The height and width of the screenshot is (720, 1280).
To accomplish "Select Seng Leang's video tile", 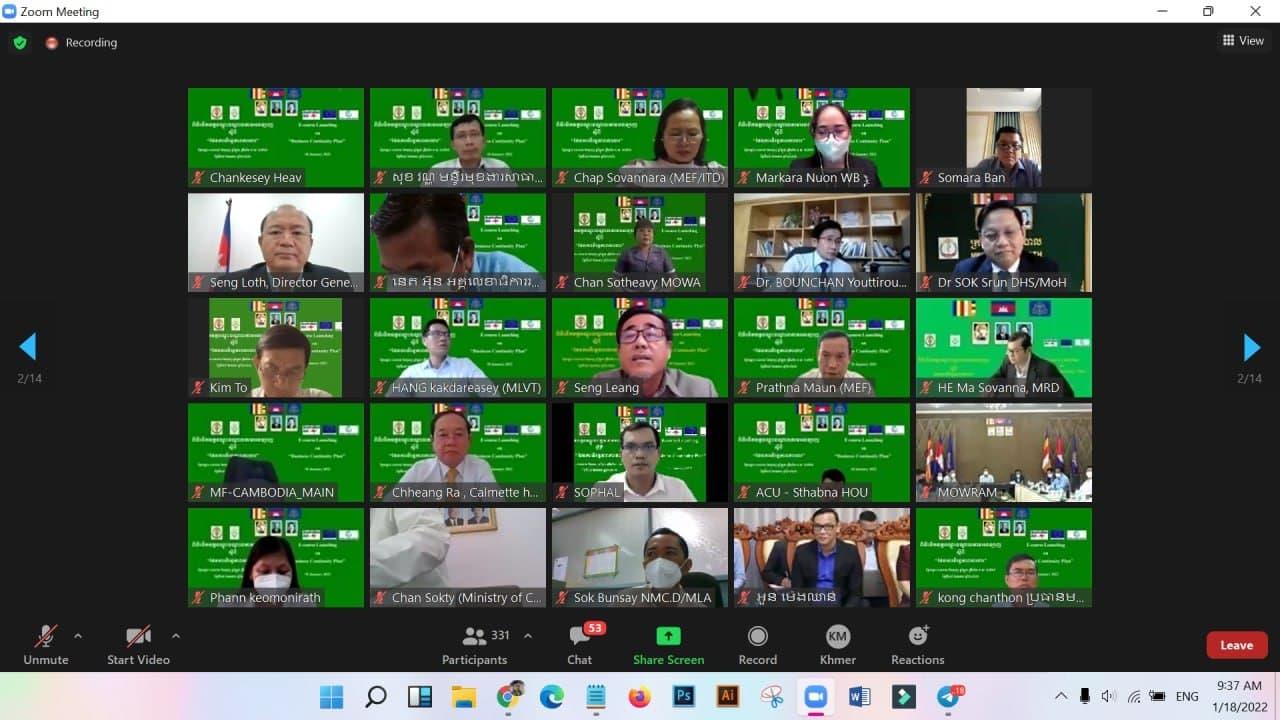I will click(640, 347).
